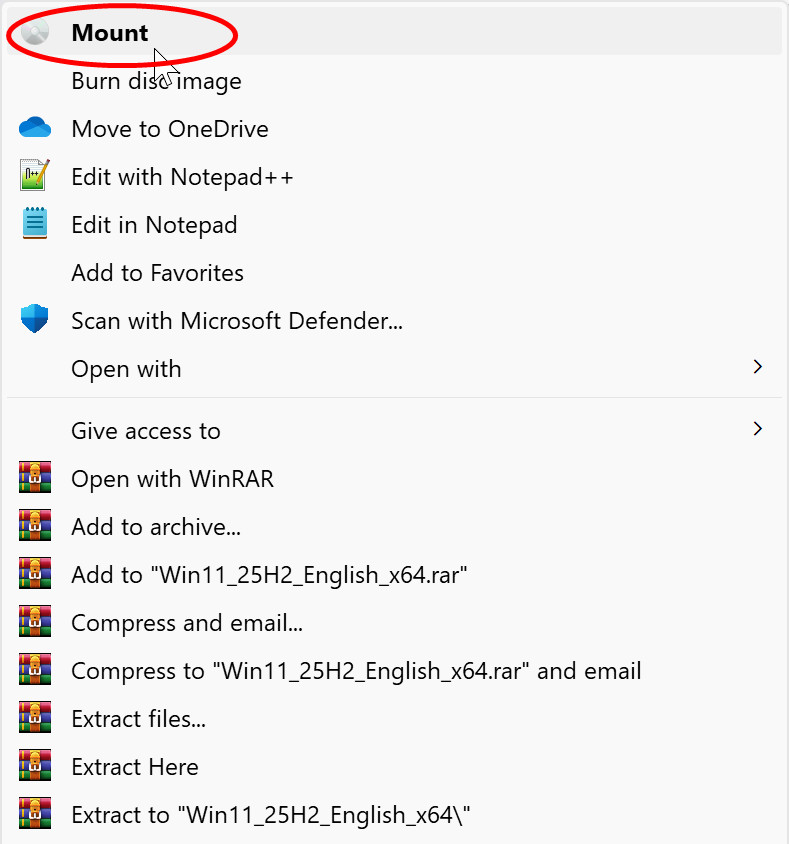Select the Notepad++ icon
This screenshot has height=844, width=789.
click(35, 176)
